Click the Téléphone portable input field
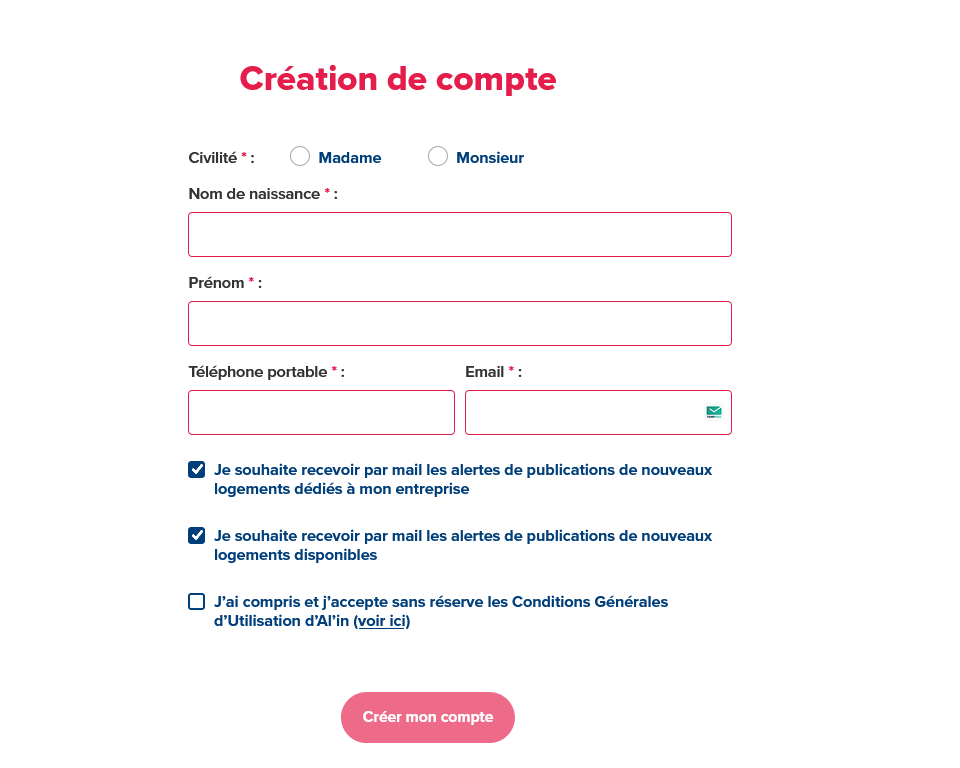 tap(321, 412)
